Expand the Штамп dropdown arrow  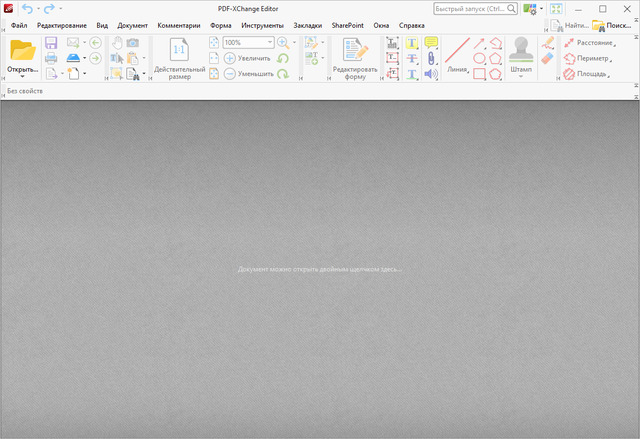(x=520, y=77)
